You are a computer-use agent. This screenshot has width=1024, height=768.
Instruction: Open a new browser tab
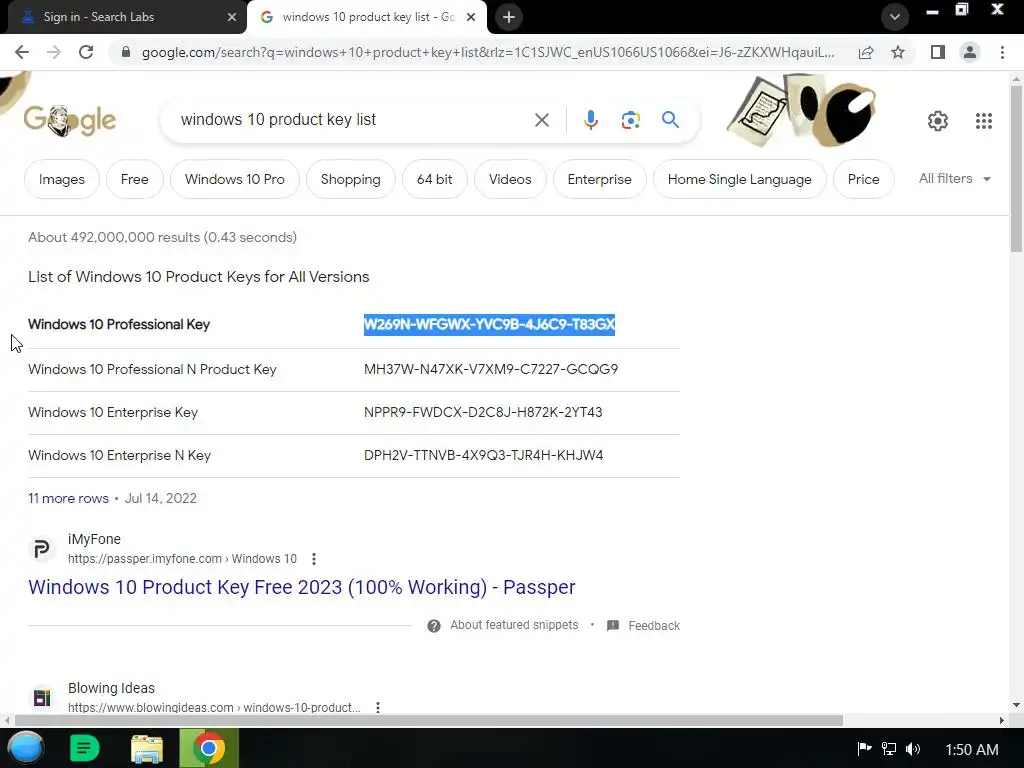(x=509, y=17)
